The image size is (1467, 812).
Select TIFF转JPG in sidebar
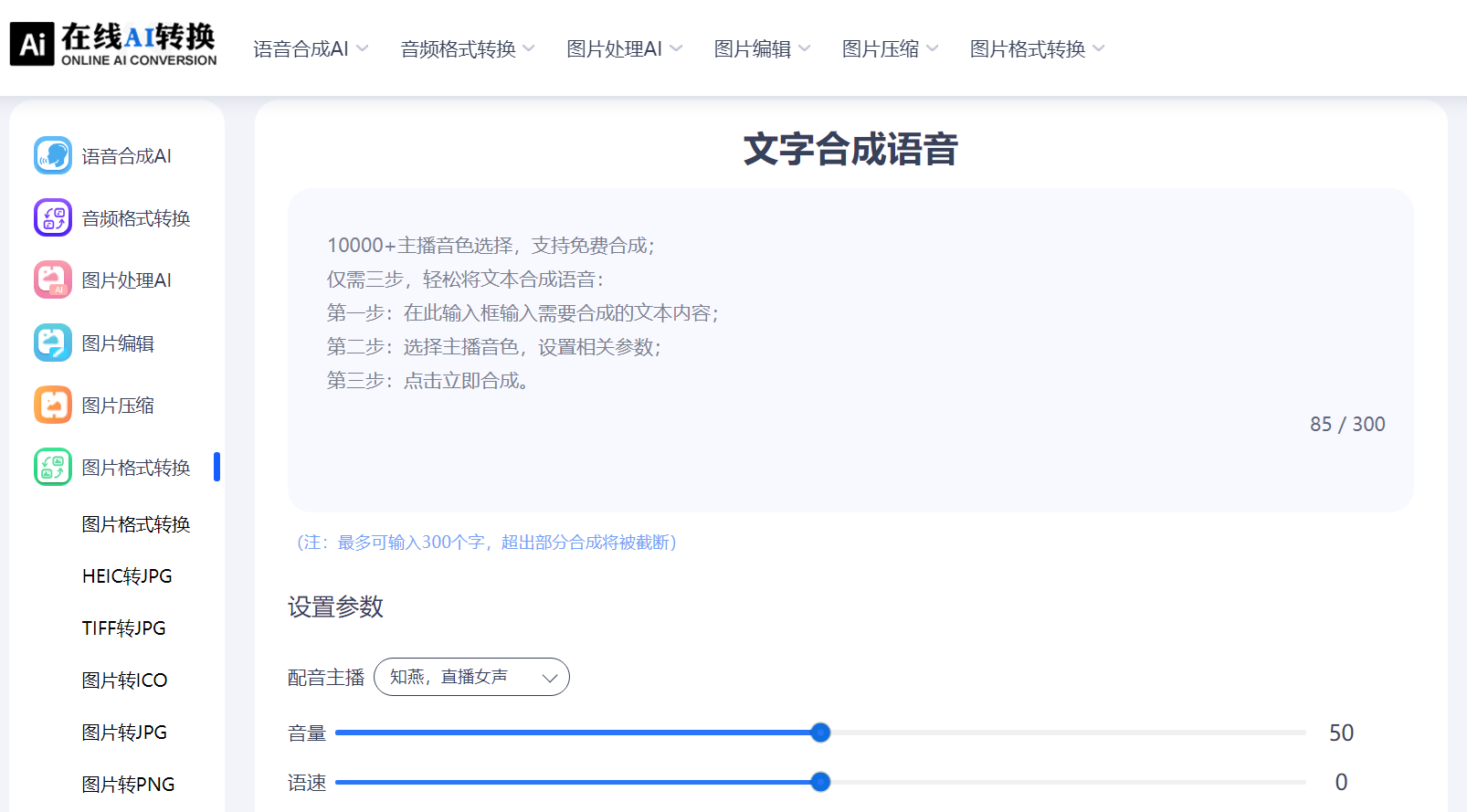[x=123, y=628]
